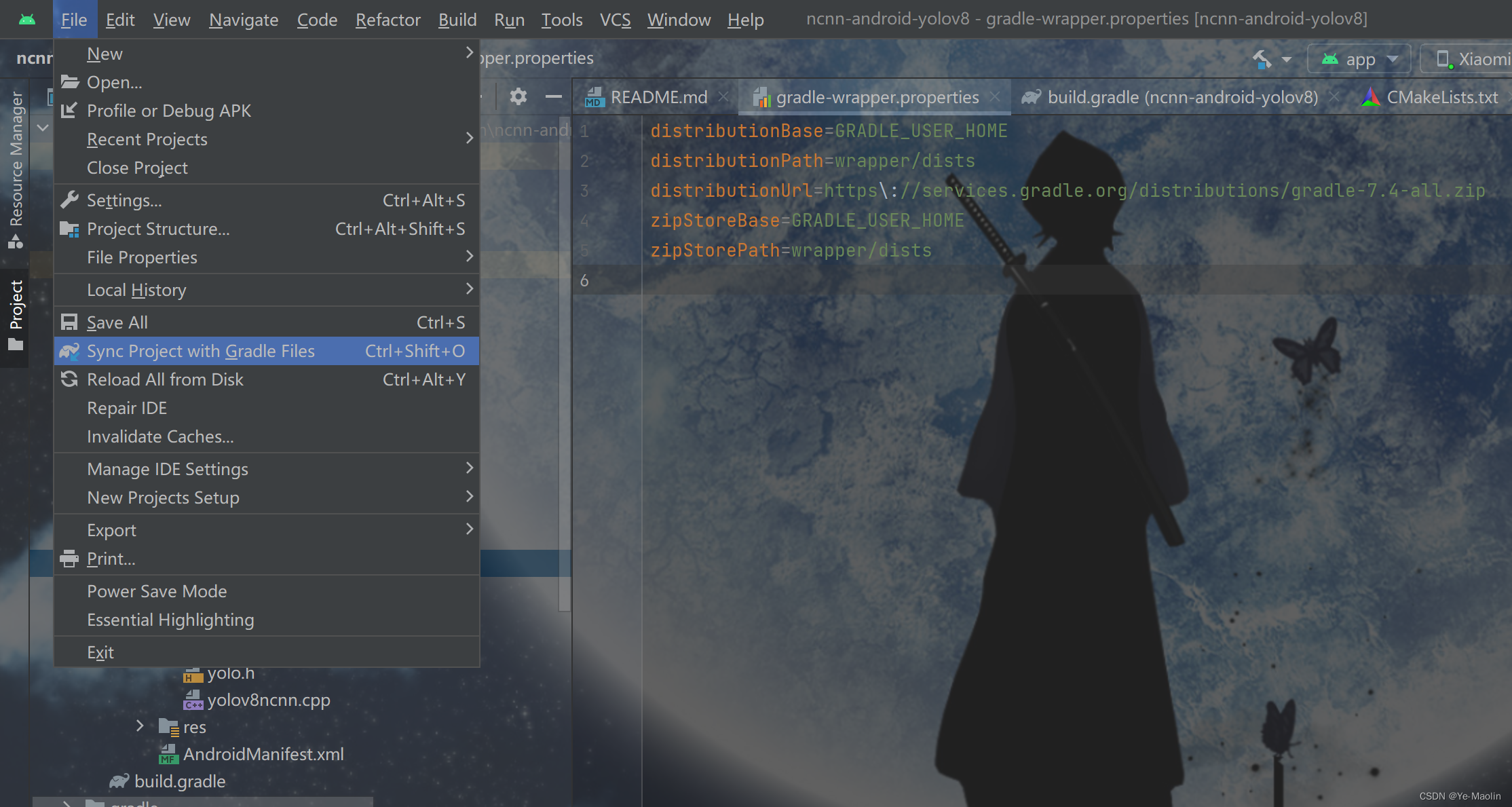The image size is (1512, 807).
Task: Select yolov8ncnn.cpp in project tree
Action: [x=268, y=700]
